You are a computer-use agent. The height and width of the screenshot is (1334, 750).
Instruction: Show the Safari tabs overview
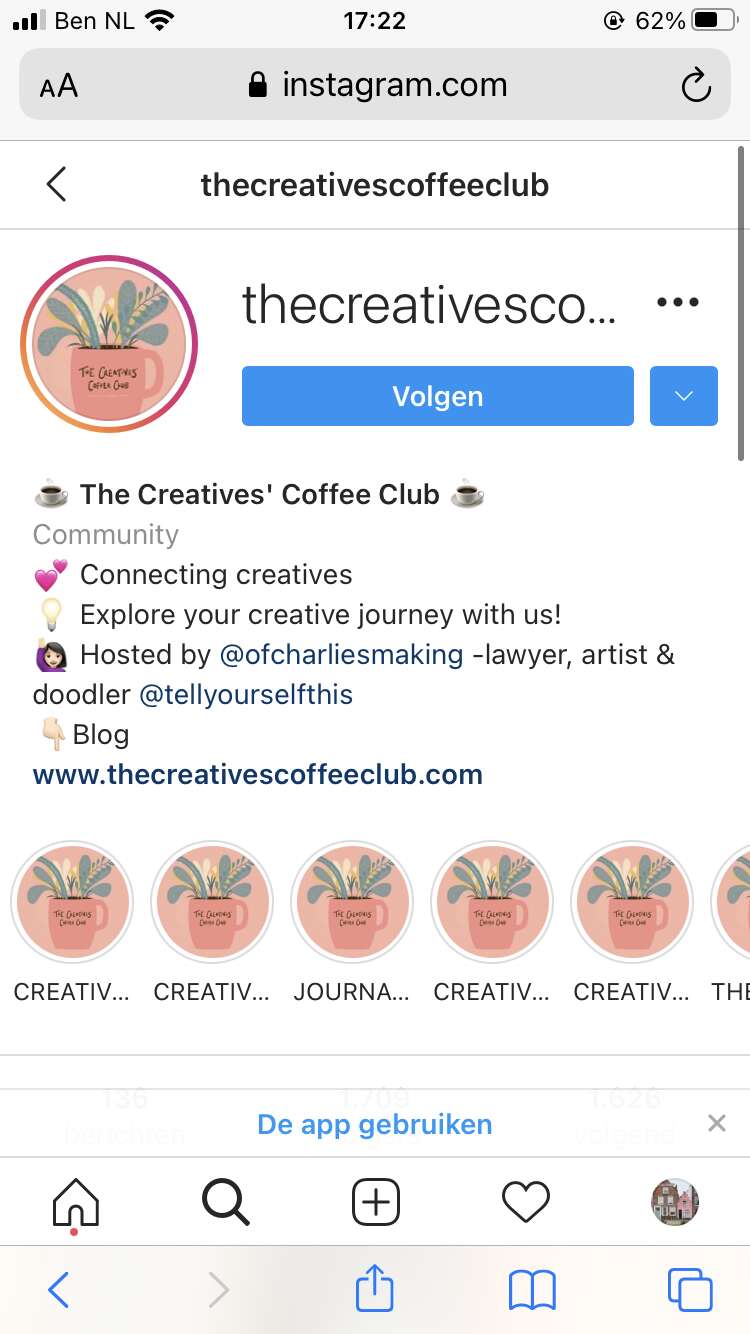pos(690,1290)
